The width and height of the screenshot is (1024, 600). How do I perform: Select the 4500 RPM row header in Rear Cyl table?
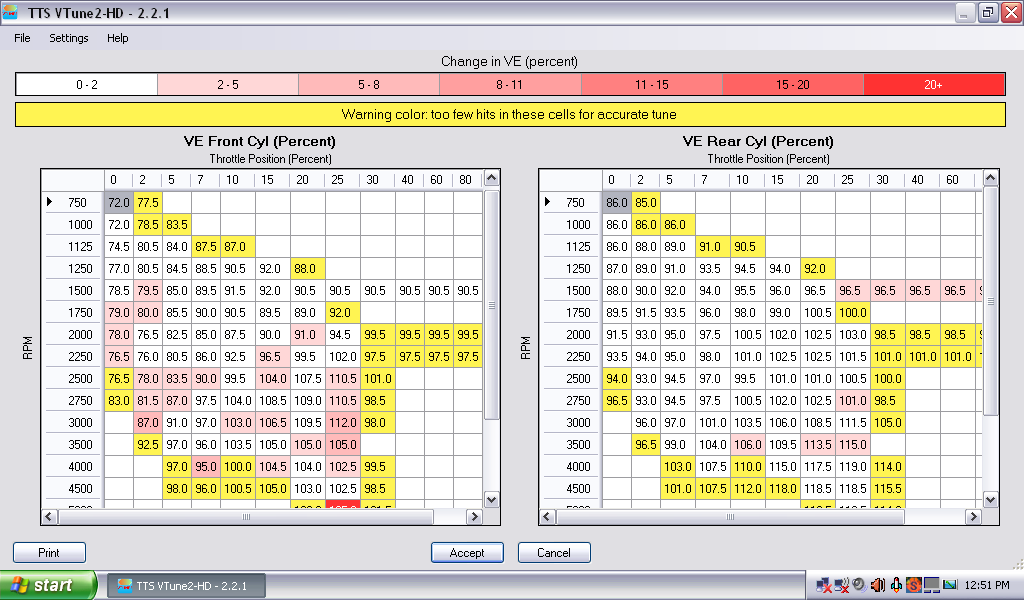(x=571, y=488)
